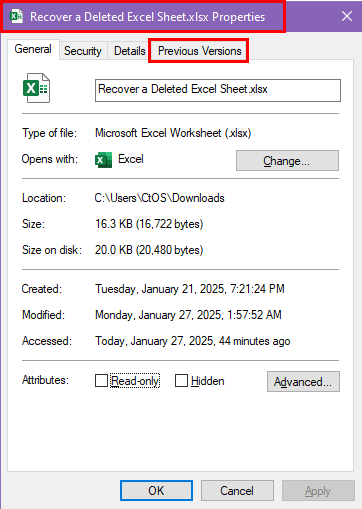362x509 pixels.
Task: Click the size on disk value 20.0 KB
Action: click(149, 250)
